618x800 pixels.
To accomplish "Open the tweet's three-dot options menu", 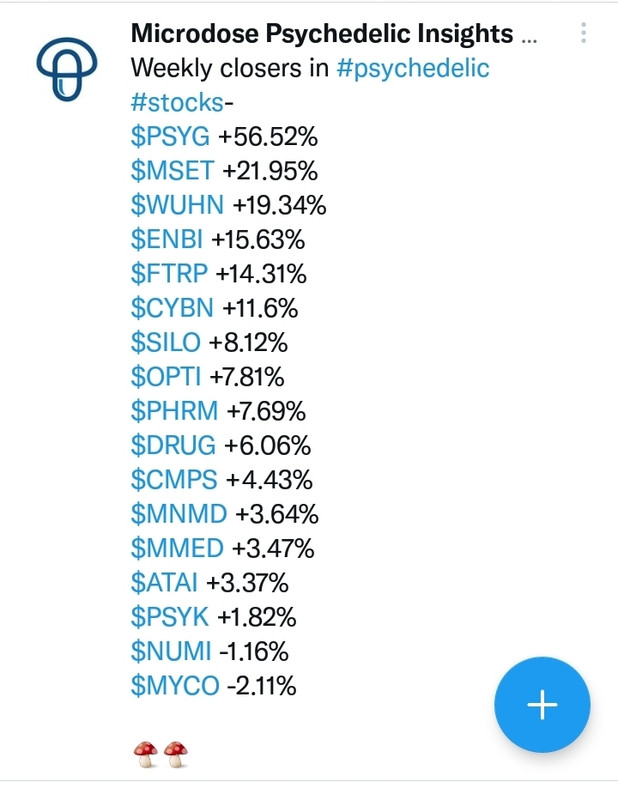I will click(583, 33).
